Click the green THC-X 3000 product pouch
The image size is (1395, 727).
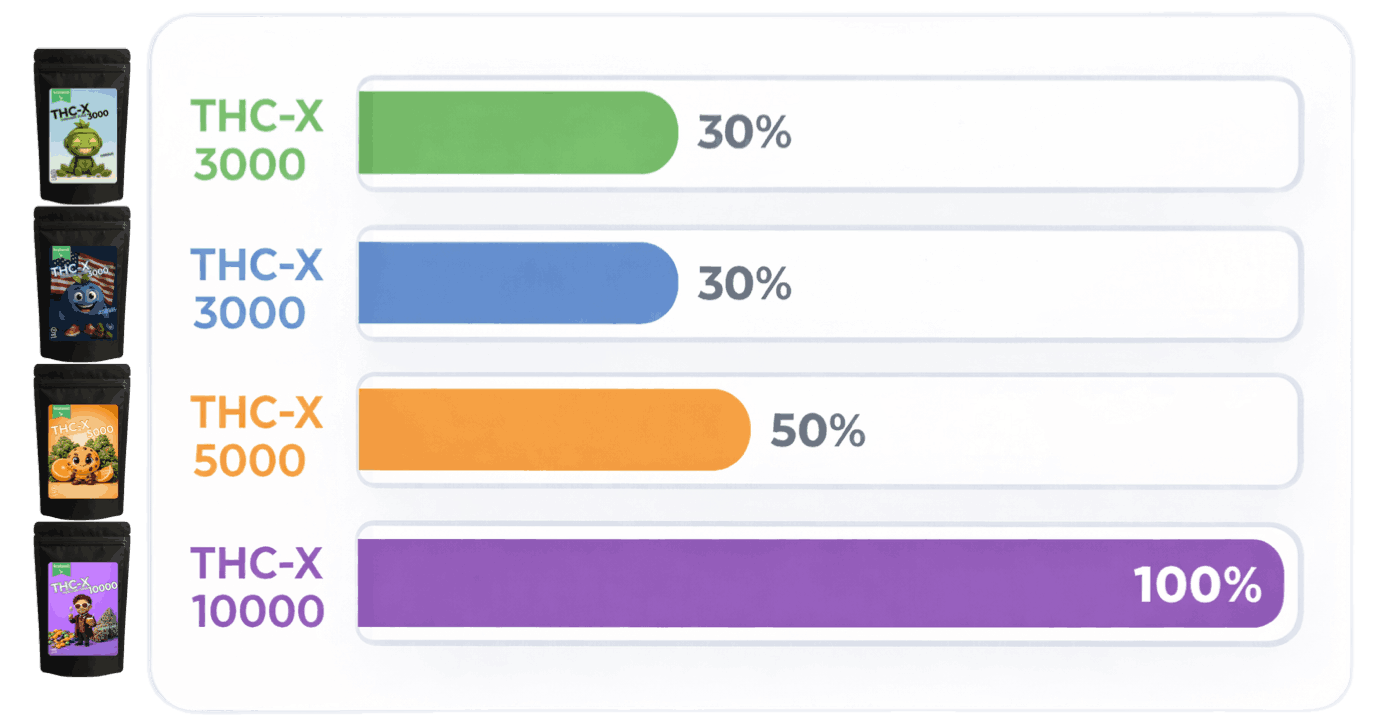(82, 126)
